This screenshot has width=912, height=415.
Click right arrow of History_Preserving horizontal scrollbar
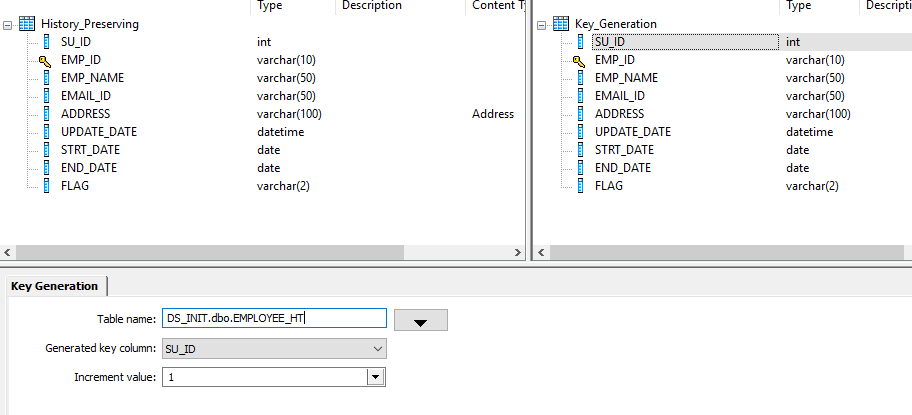tap(518, 252)
